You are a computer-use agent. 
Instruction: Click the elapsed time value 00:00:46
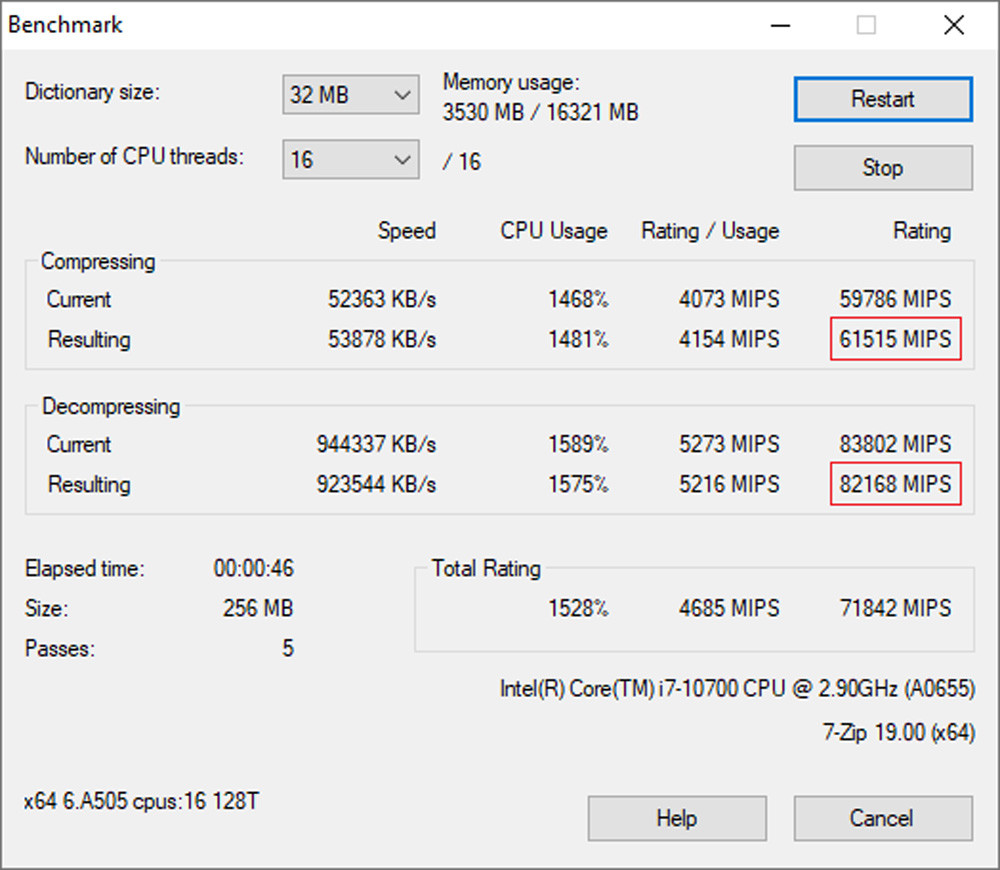[x=253, y=569]
